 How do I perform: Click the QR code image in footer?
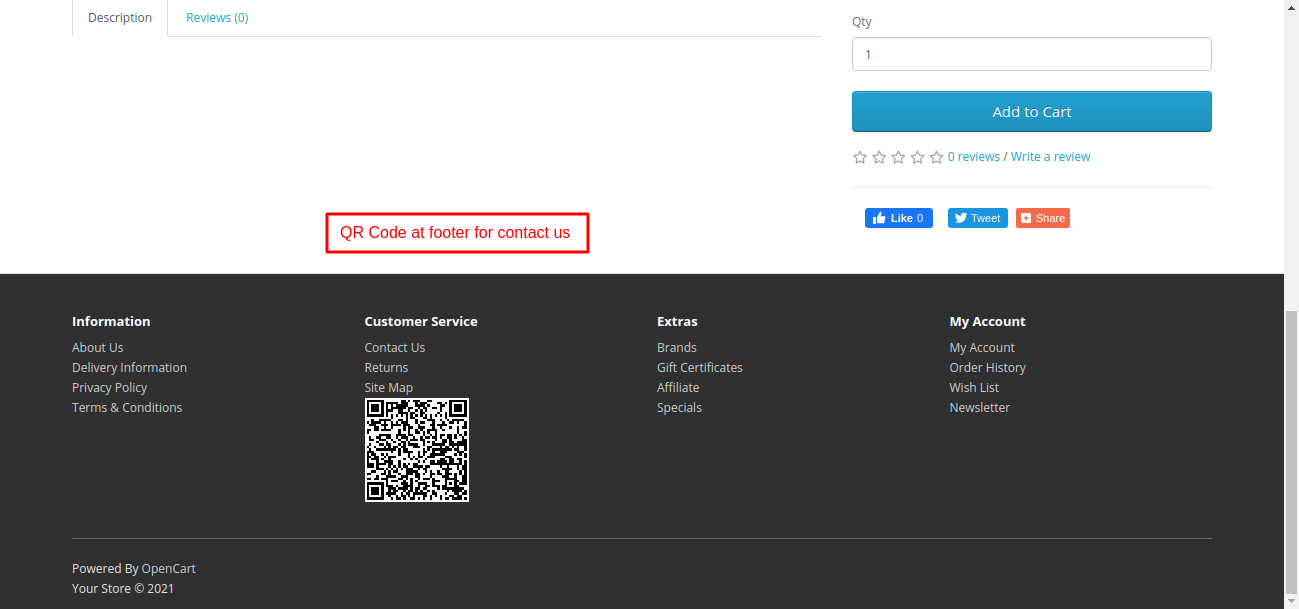(416, 450)
